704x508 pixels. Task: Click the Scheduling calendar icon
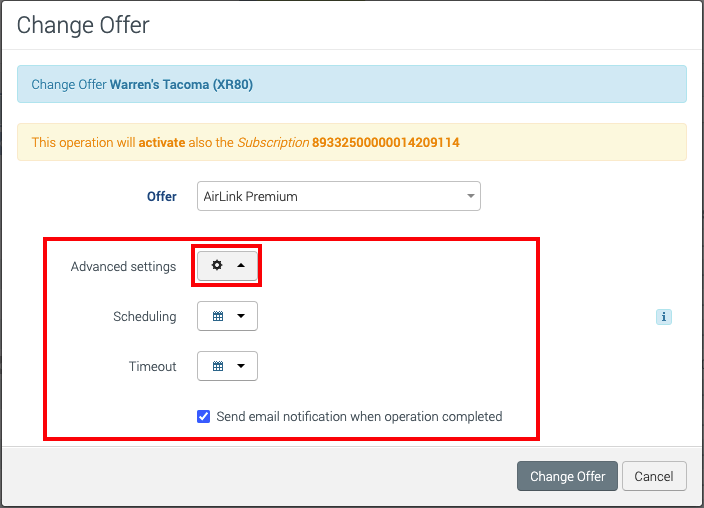pyautogui.click(x=218, y=316)
